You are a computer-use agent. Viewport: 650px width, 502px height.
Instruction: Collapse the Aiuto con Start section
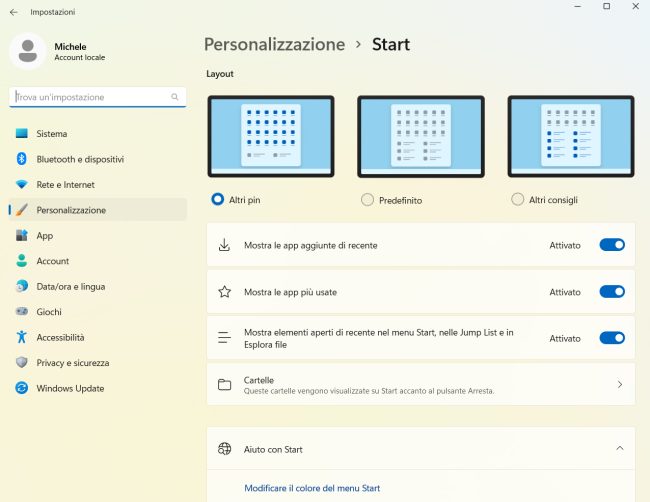tap(620, 448)
